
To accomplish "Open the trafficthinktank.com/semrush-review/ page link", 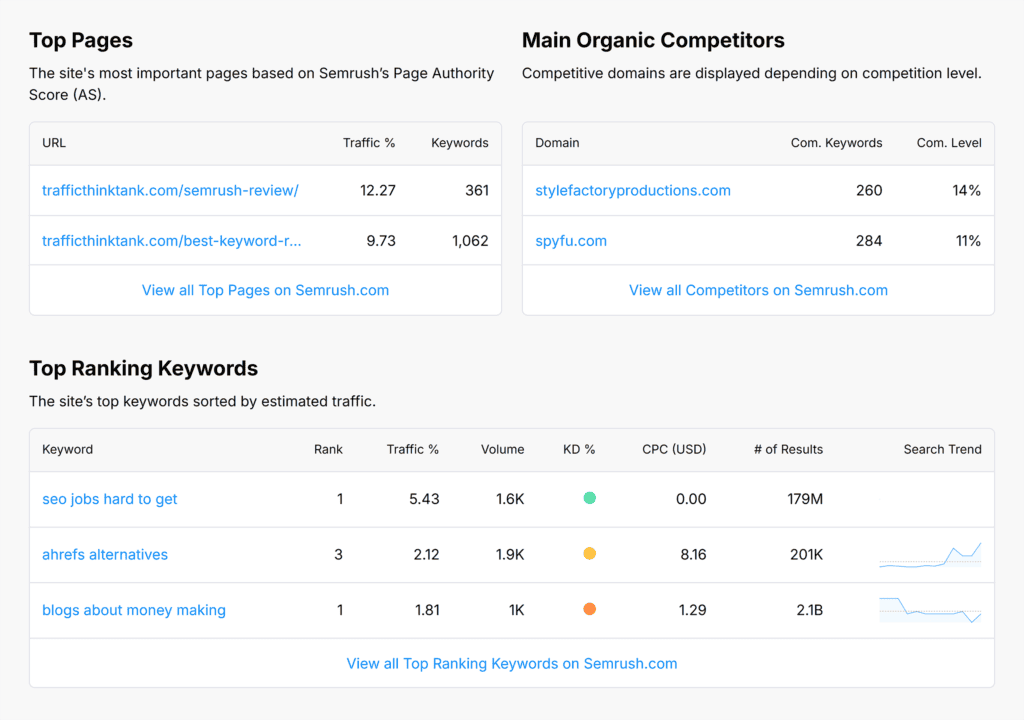I will (170, 190).
